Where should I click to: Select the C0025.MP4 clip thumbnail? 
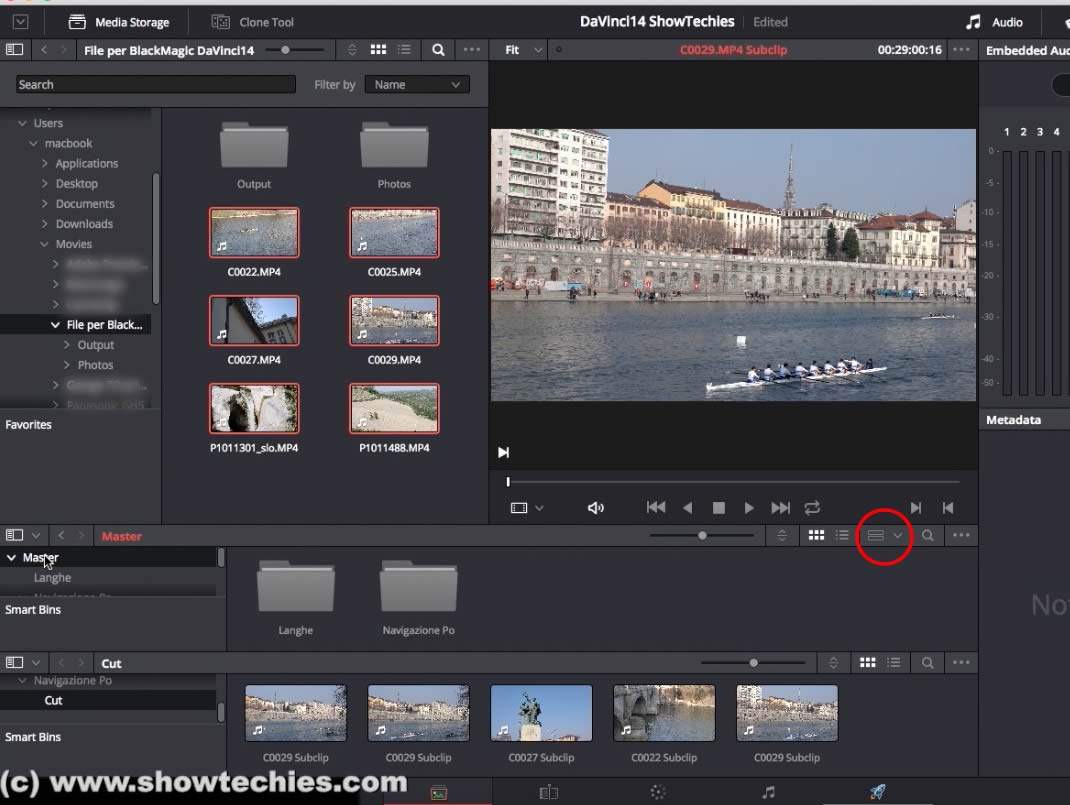(x=394, y=233)
